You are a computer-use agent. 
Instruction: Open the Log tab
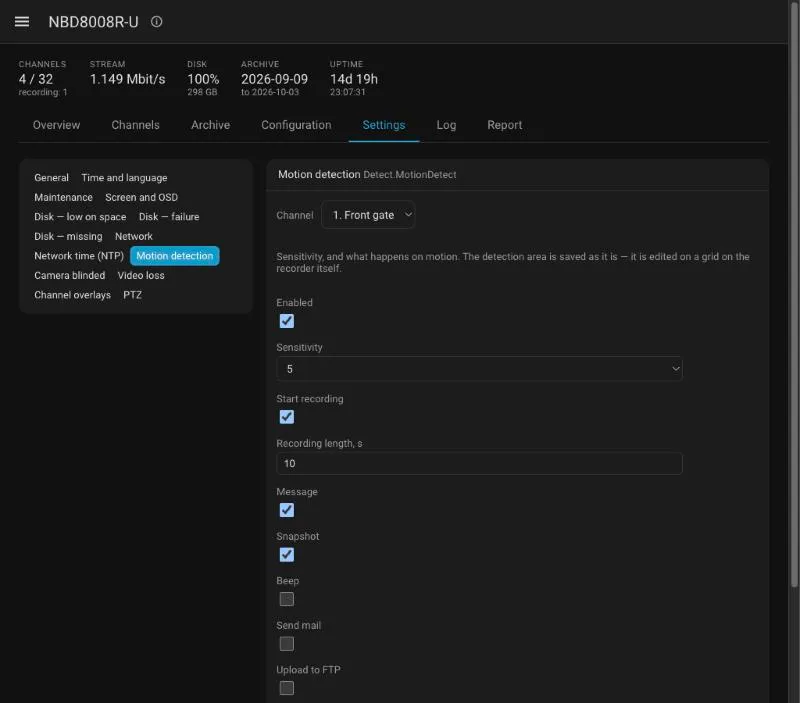[x=446, y=125]
